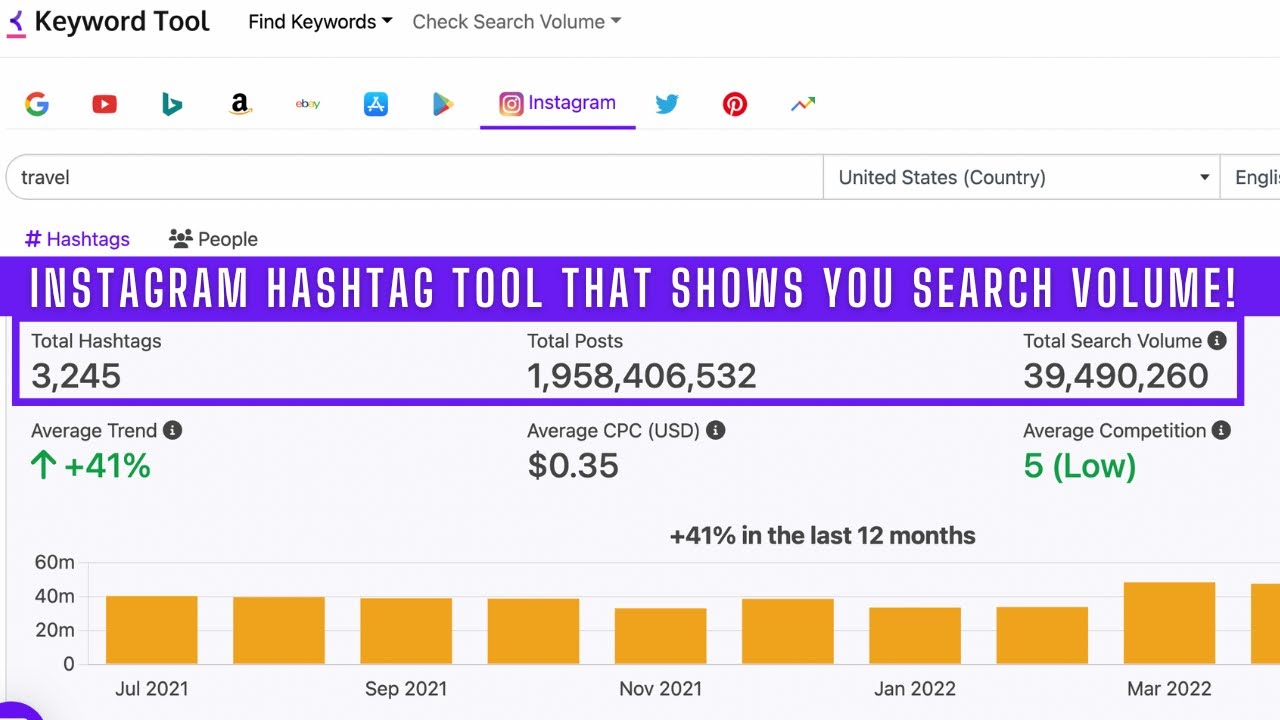Image resolution: width=1280 pixels, height=720 pixels.
Task: Click the Jan 2022 chart bar
Action: click(x=915, y=636)
